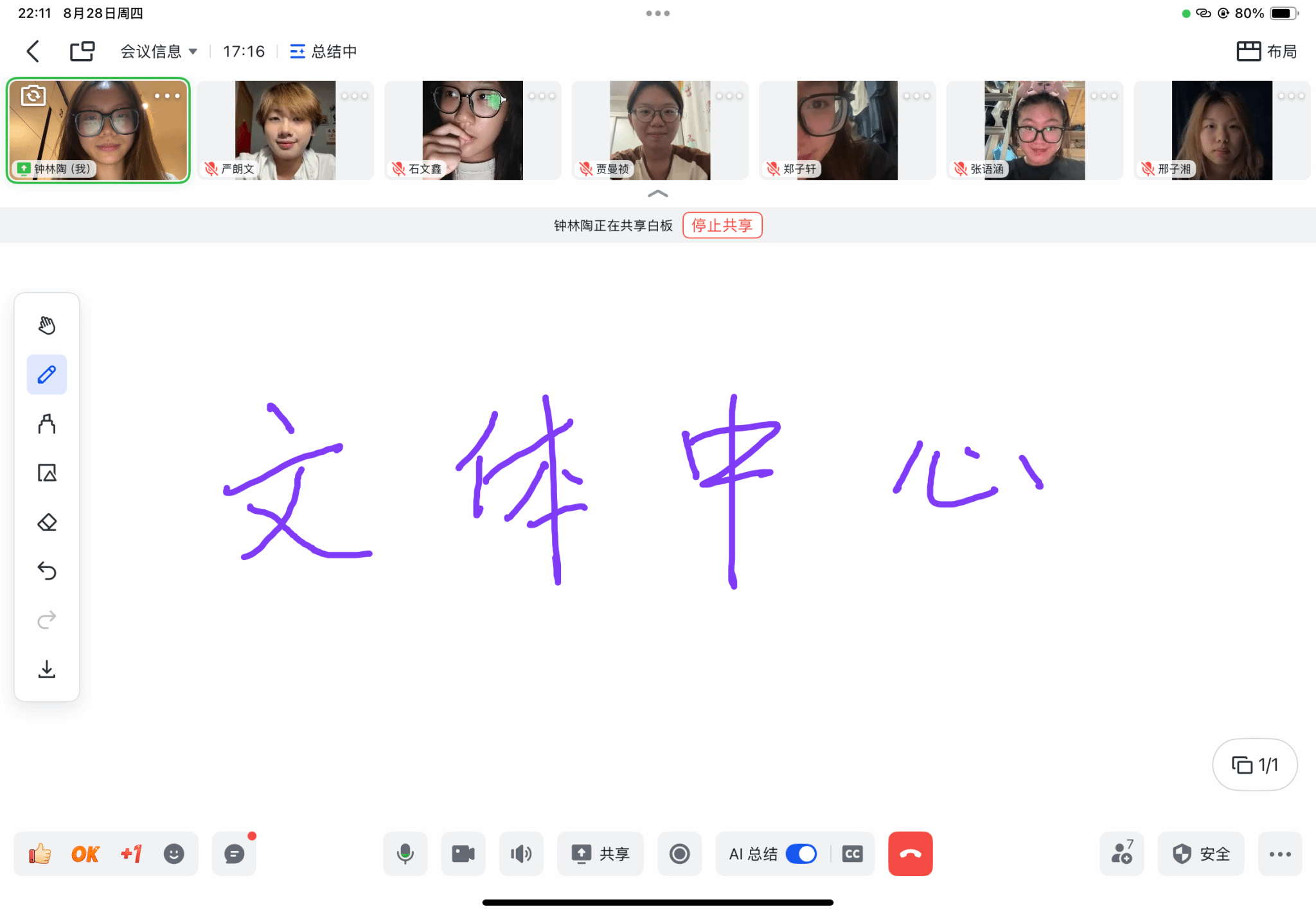Send a thumbs-up reaction
The image size is (1316, 914).
point(40,854)
